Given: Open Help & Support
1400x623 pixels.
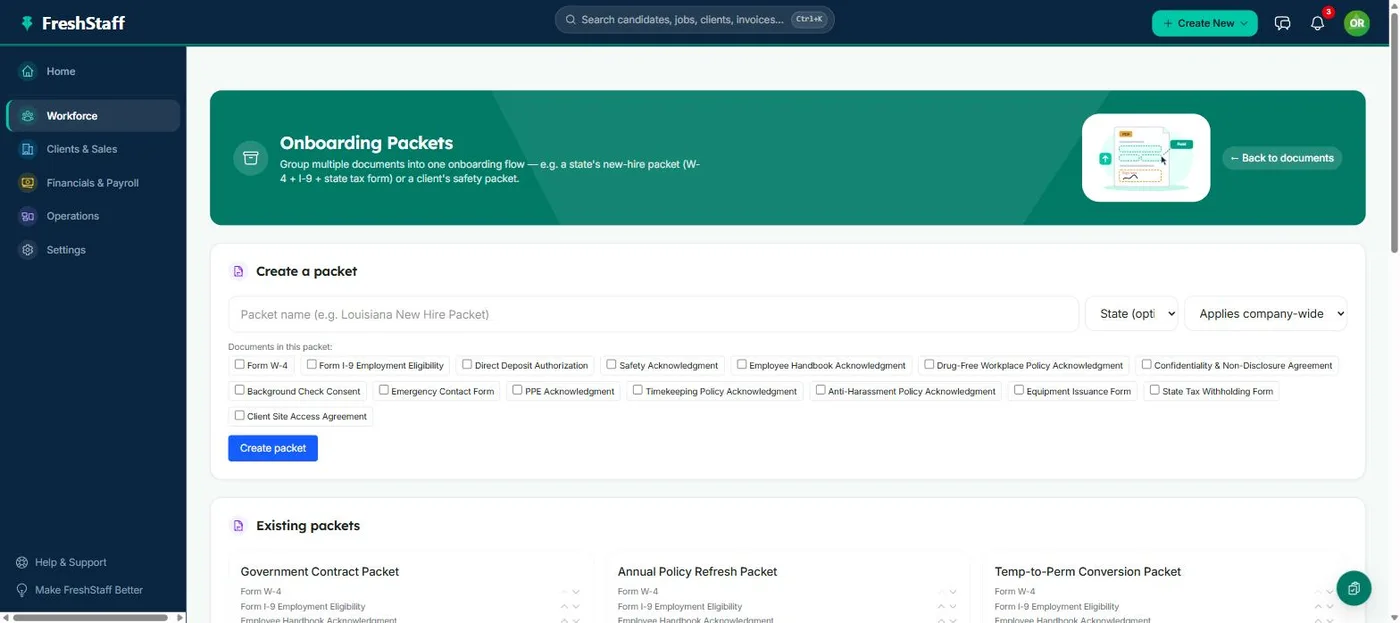Looking at the screenshot, I should pos(70,562).
